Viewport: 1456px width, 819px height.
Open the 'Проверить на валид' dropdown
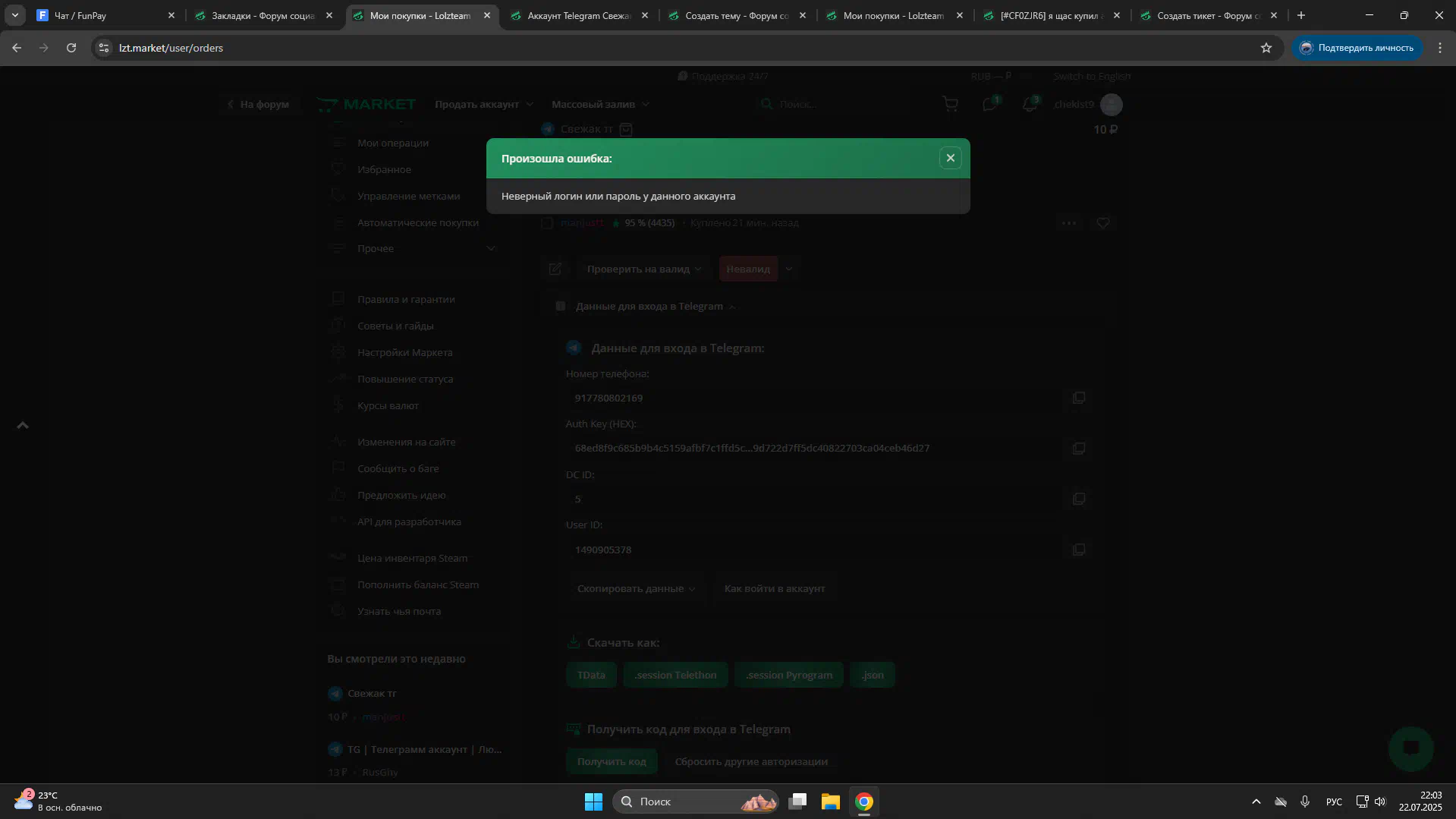click(x=643, y=269)
